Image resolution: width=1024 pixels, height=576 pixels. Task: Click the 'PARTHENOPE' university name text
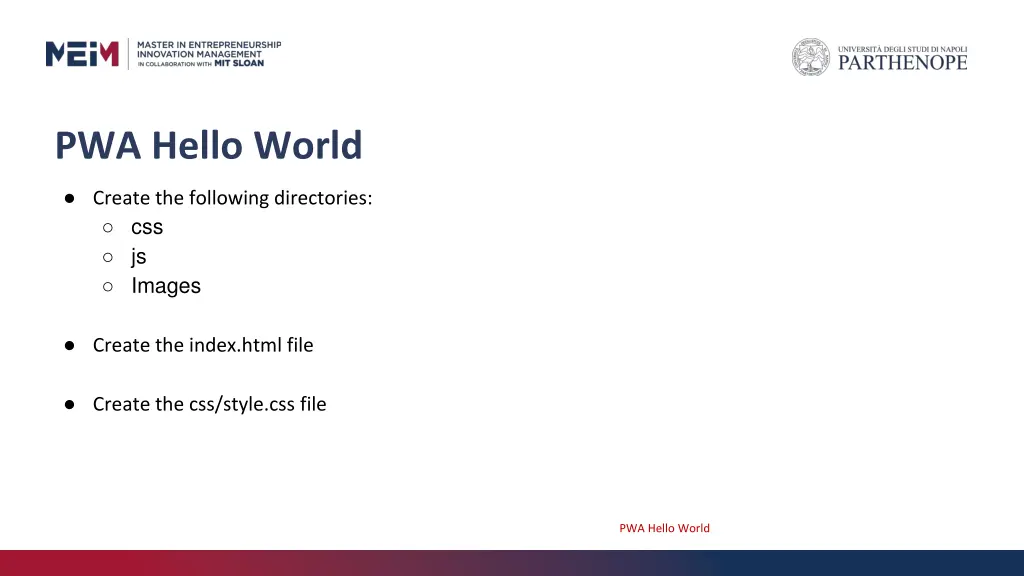tap(903, 63)
